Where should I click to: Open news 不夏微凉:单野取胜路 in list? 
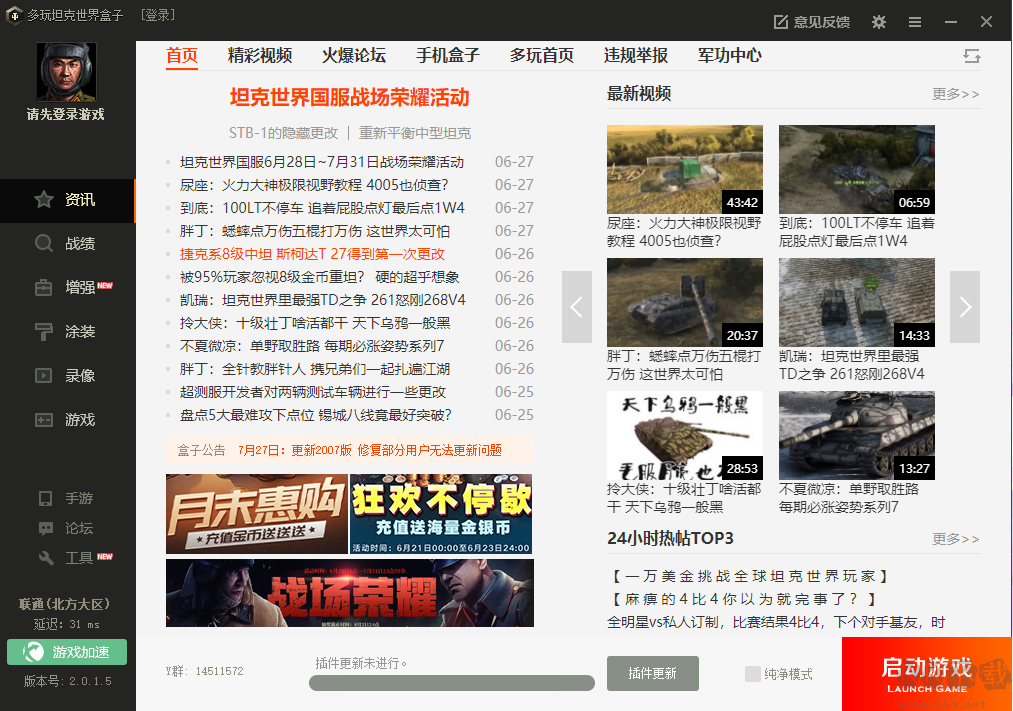pos(312,346)
